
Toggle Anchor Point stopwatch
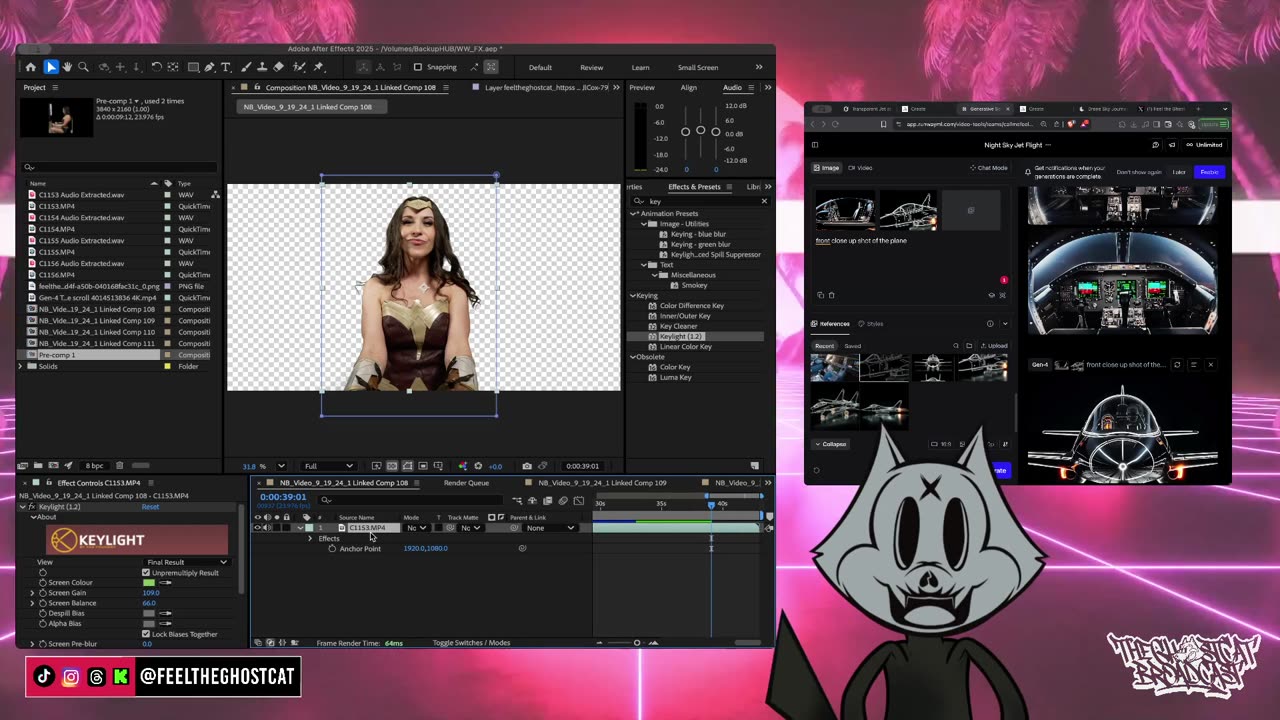pos(332,549)
